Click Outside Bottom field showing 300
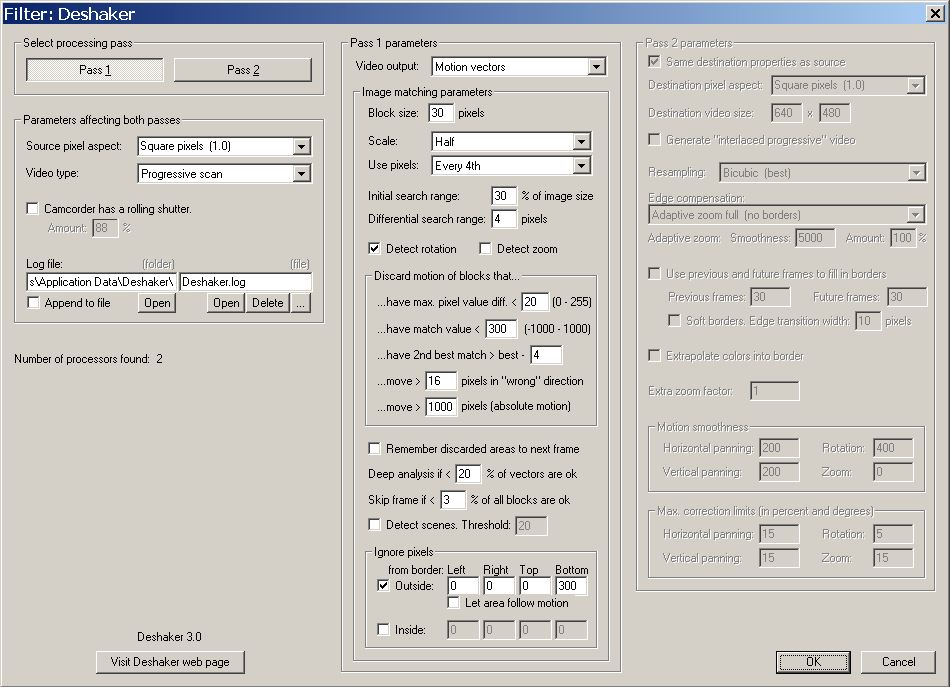The height and width of the screenshot is (687, 950). pyautogui.click(x=571, y=586)
